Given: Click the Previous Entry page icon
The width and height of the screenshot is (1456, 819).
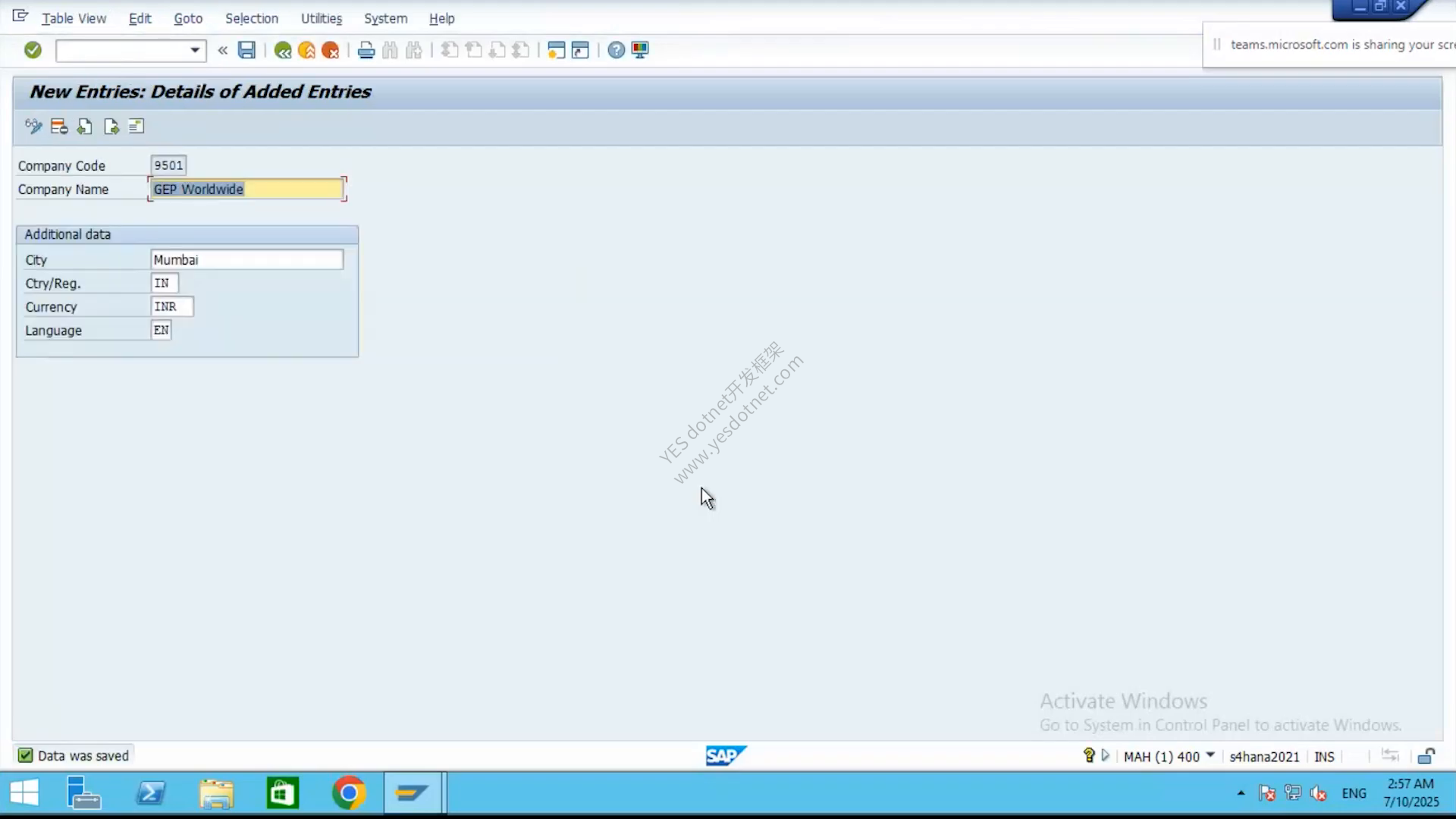Looking at the screenshot, I should click(x=85, y=127).
